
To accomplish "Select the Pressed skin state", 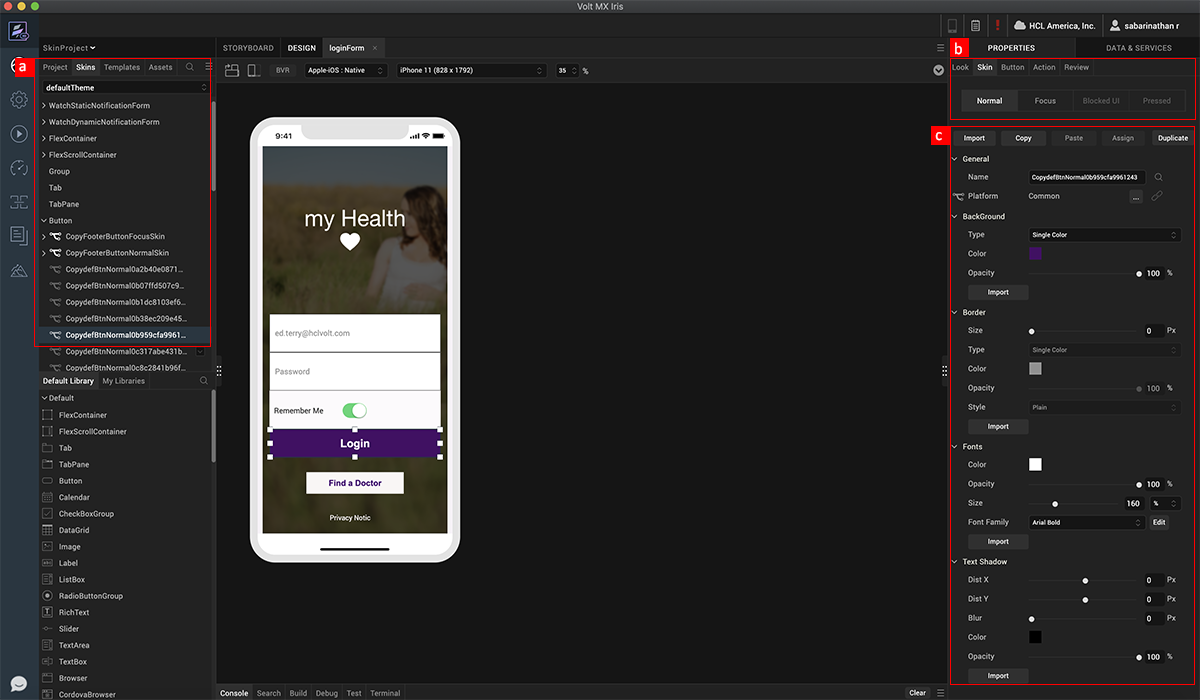I will (x=1157, y=101).
